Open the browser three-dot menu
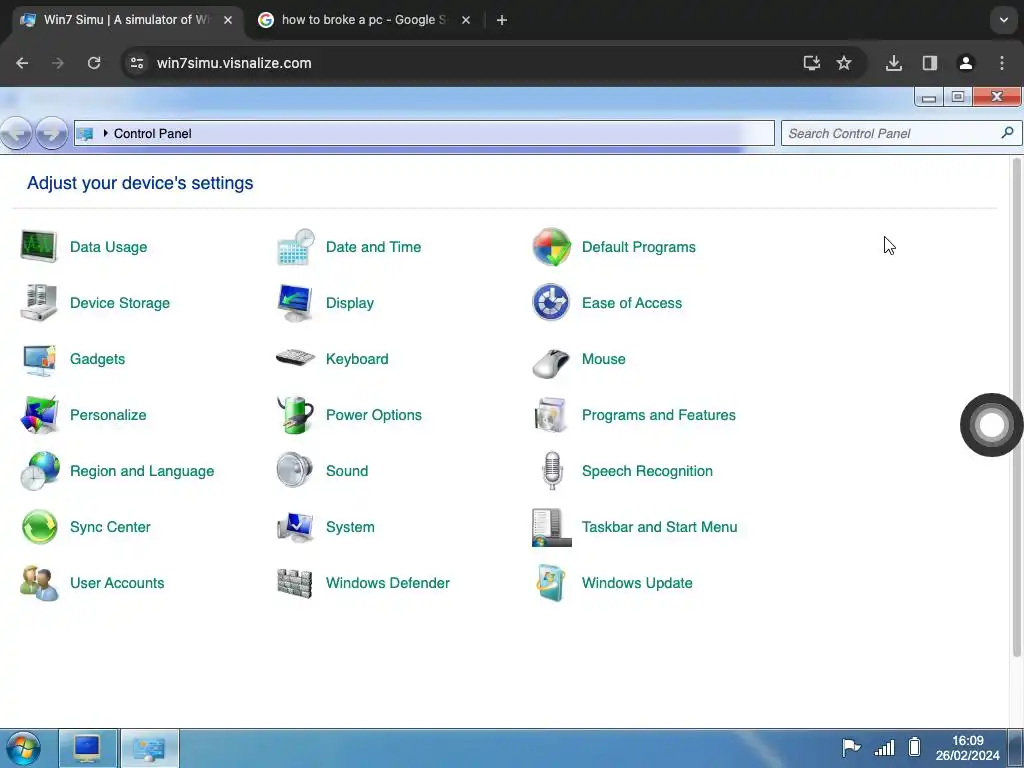Screen dimensions: 1024x768 1002,63
